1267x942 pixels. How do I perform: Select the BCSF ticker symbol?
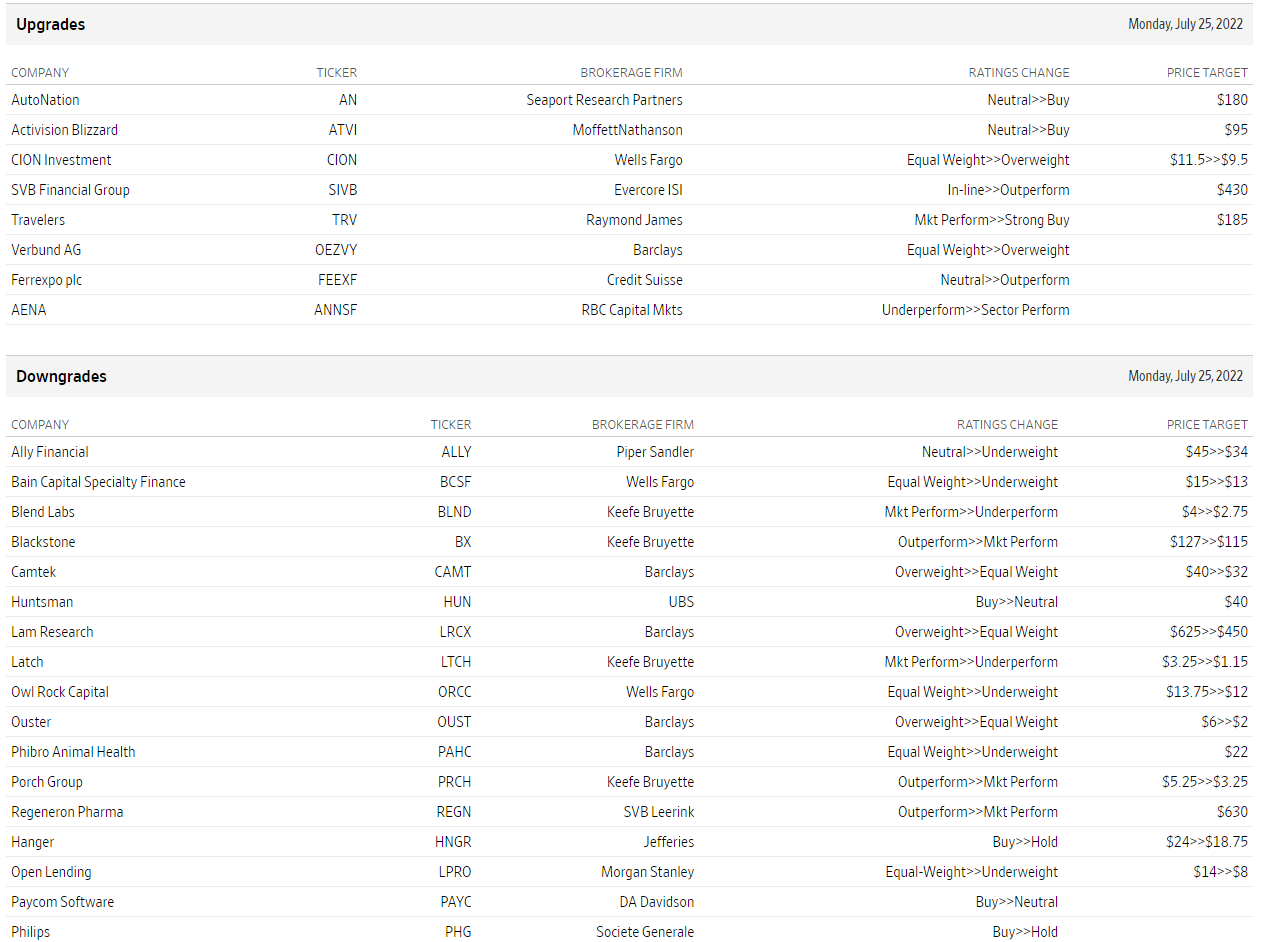455,482
